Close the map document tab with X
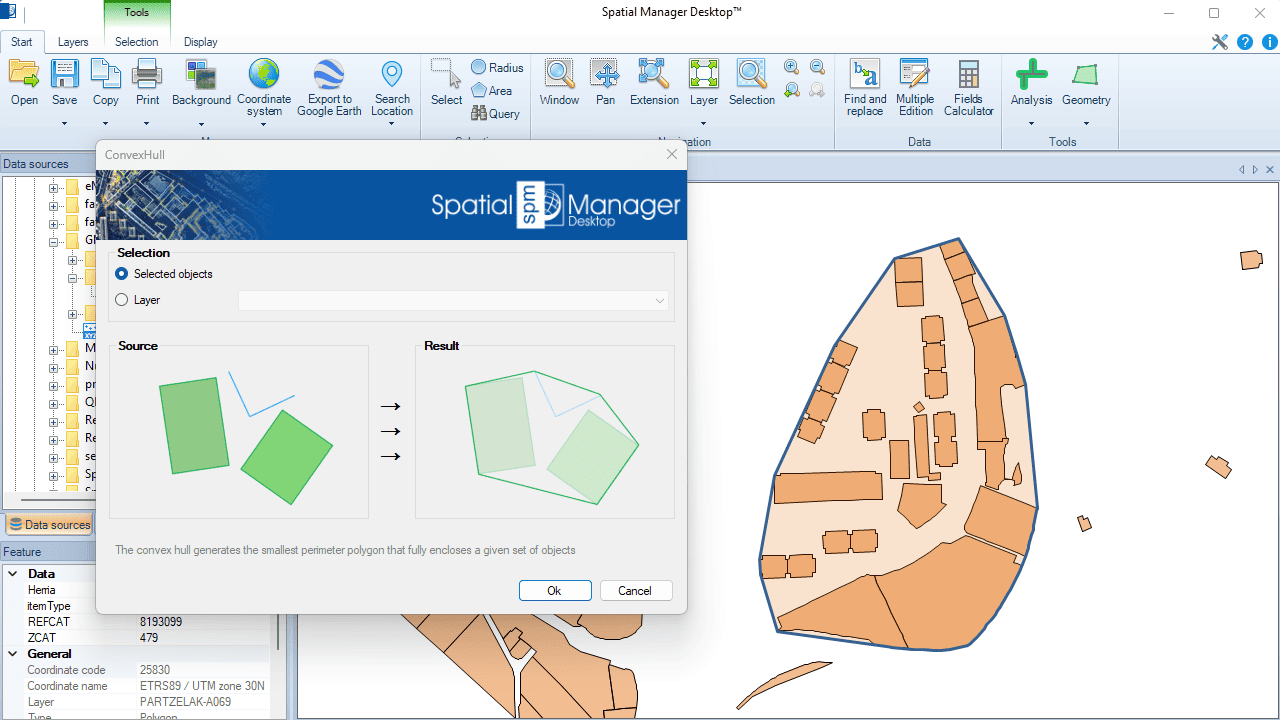Image resolution: width=1280 pixels, height=720 pixels. [x=1270, y=170]
